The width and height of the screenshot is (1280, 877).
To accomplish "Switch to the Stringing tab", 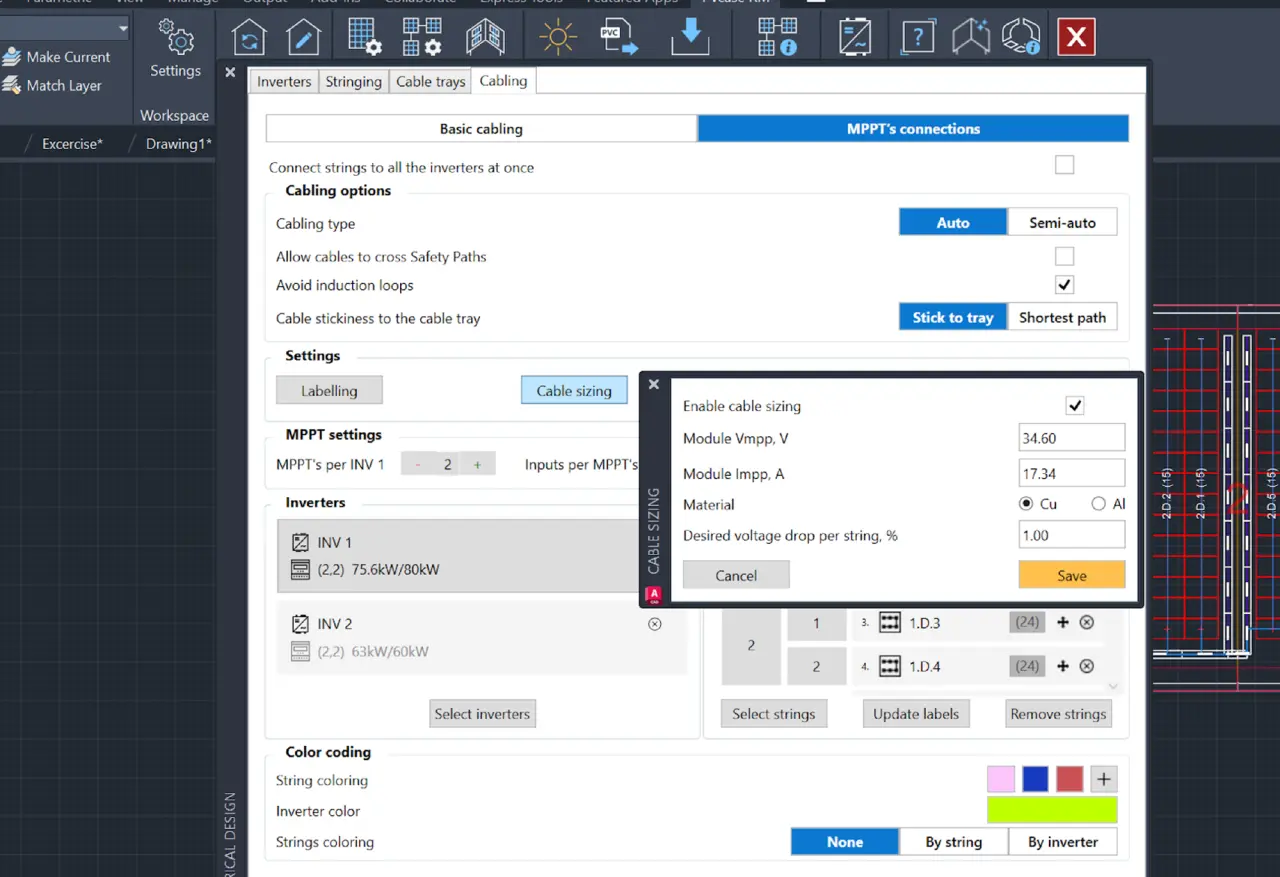I will (x=354, y=81).
